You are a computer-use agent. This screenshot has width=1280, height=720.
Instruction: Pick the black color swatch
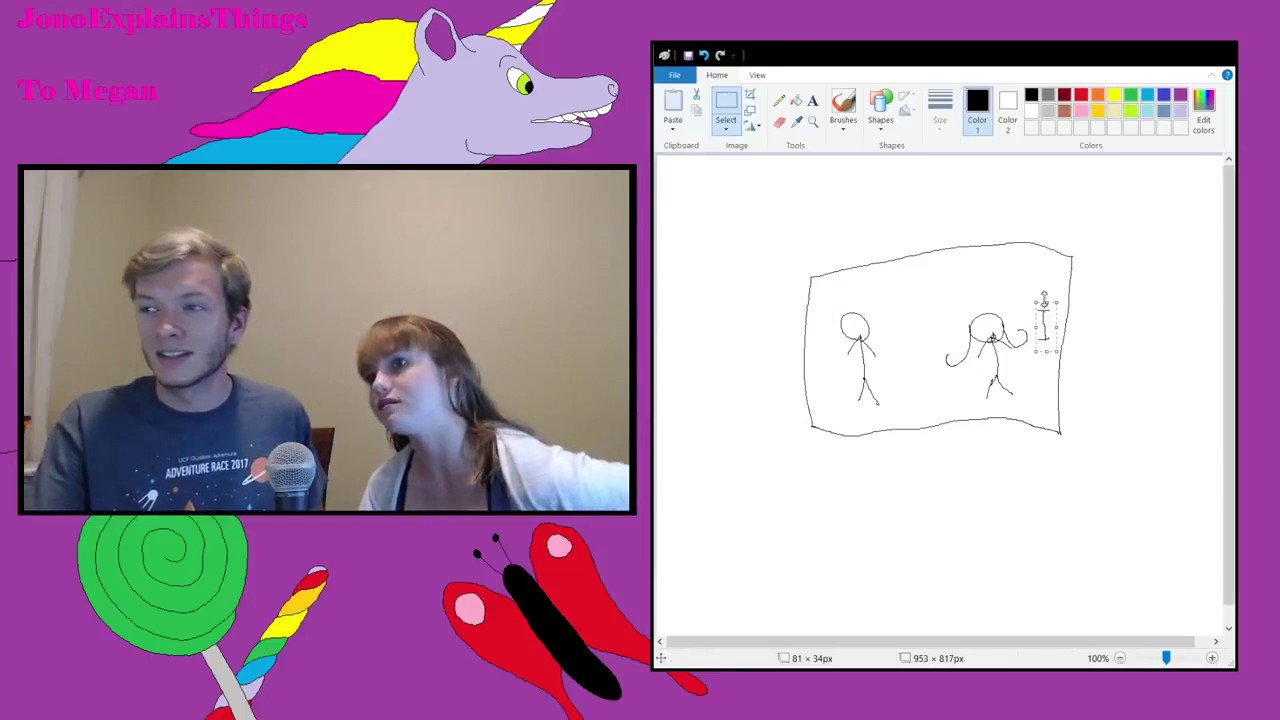(x=1031, y=95)
